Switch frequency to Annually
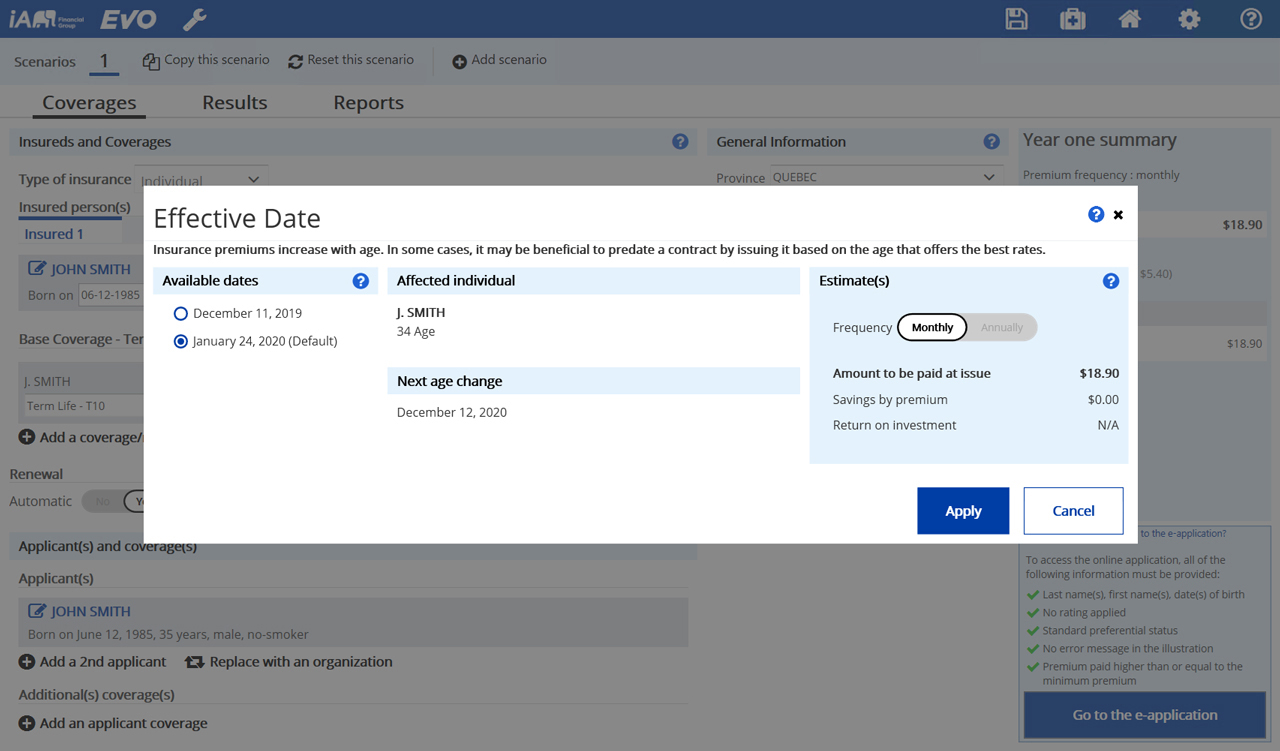This screenshot has height=751, width=1280. click(x=1001, y=328)
